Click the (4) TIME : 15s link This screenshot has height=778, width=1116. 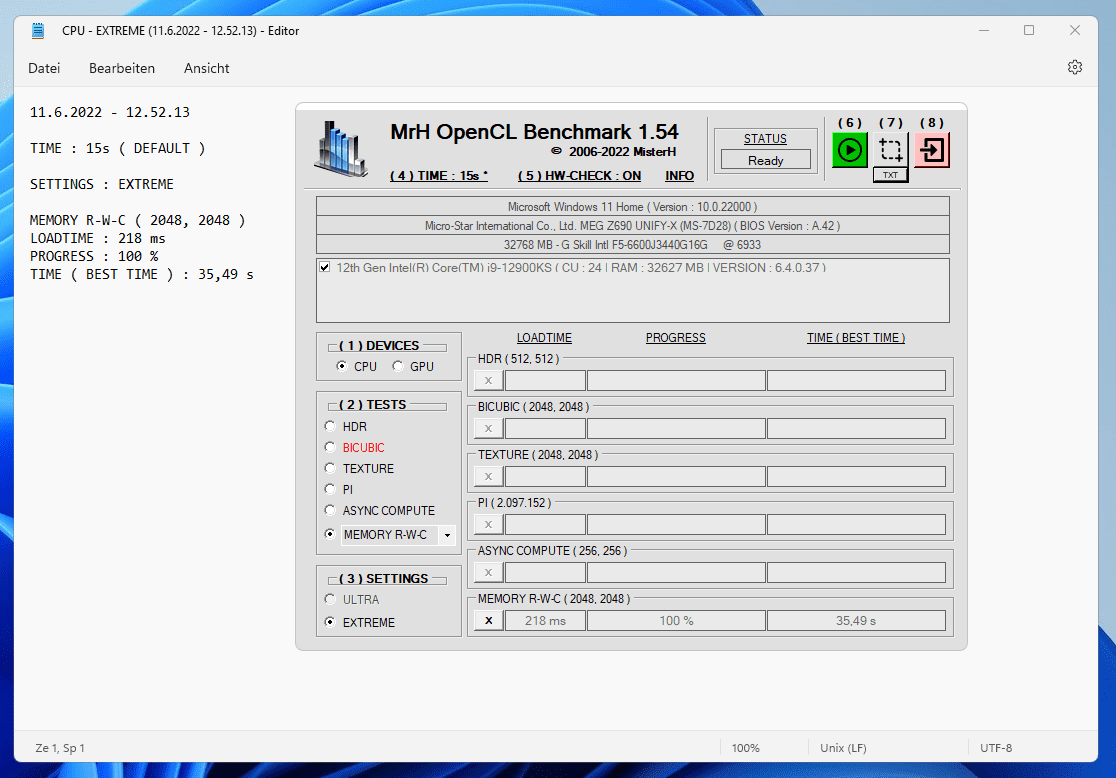(439, 176)
